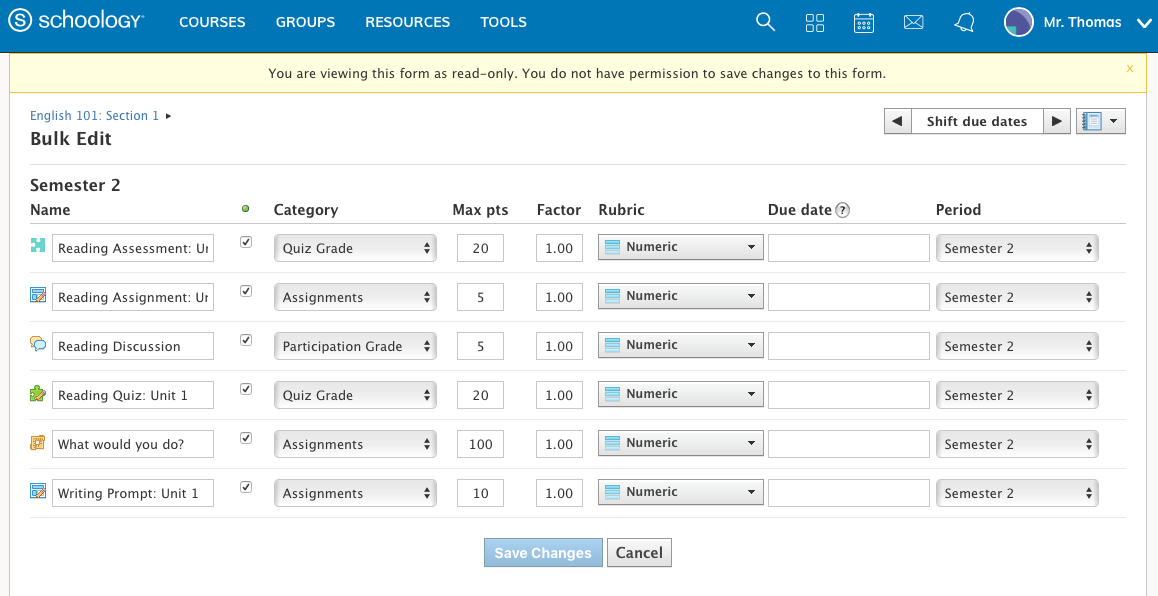This screenshot has width=1158, height=596.
Task: Open the notifications bell icon
Action: pos(964,22)
